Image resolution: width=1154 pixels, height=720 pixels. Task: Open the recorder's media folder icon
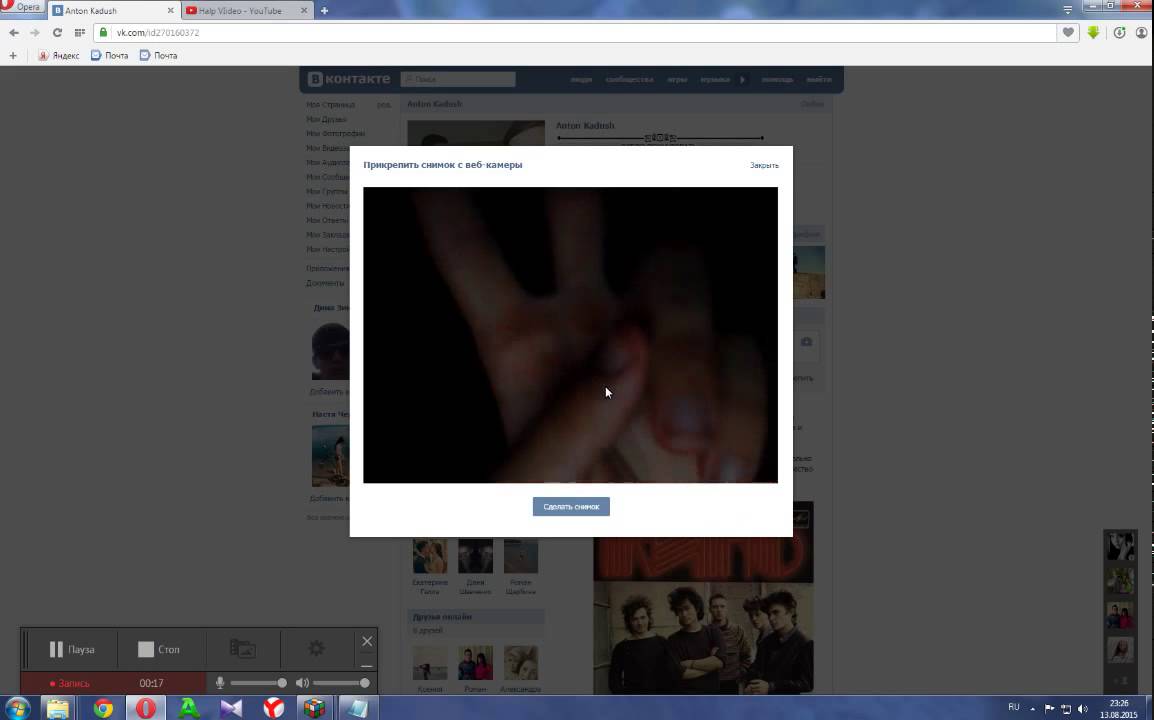(242, 649)
